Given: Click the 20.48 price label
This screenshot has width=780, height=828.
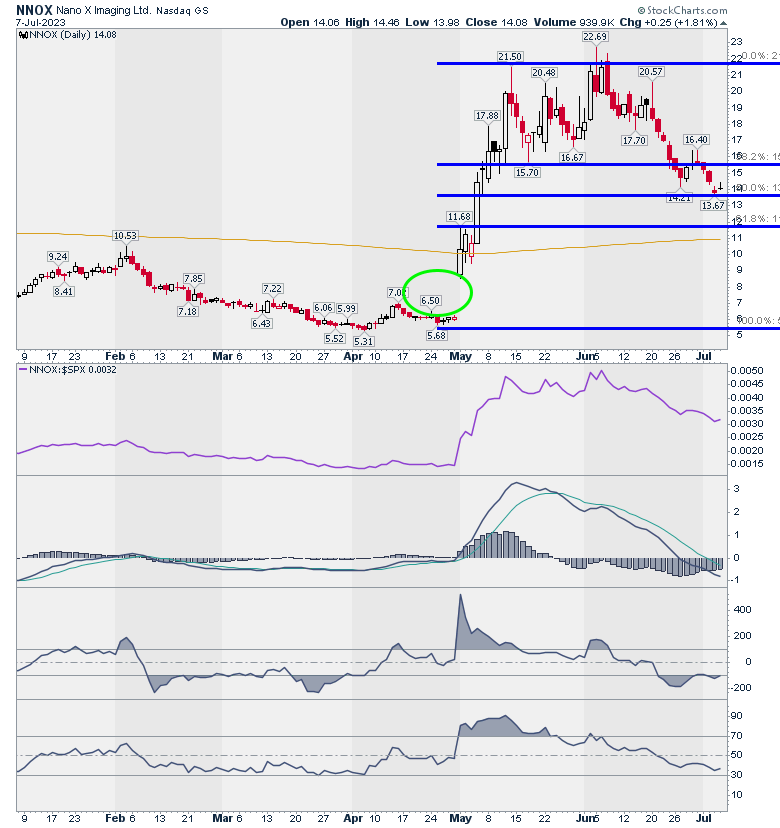Looking at the screenshot, I should (544, 73).
